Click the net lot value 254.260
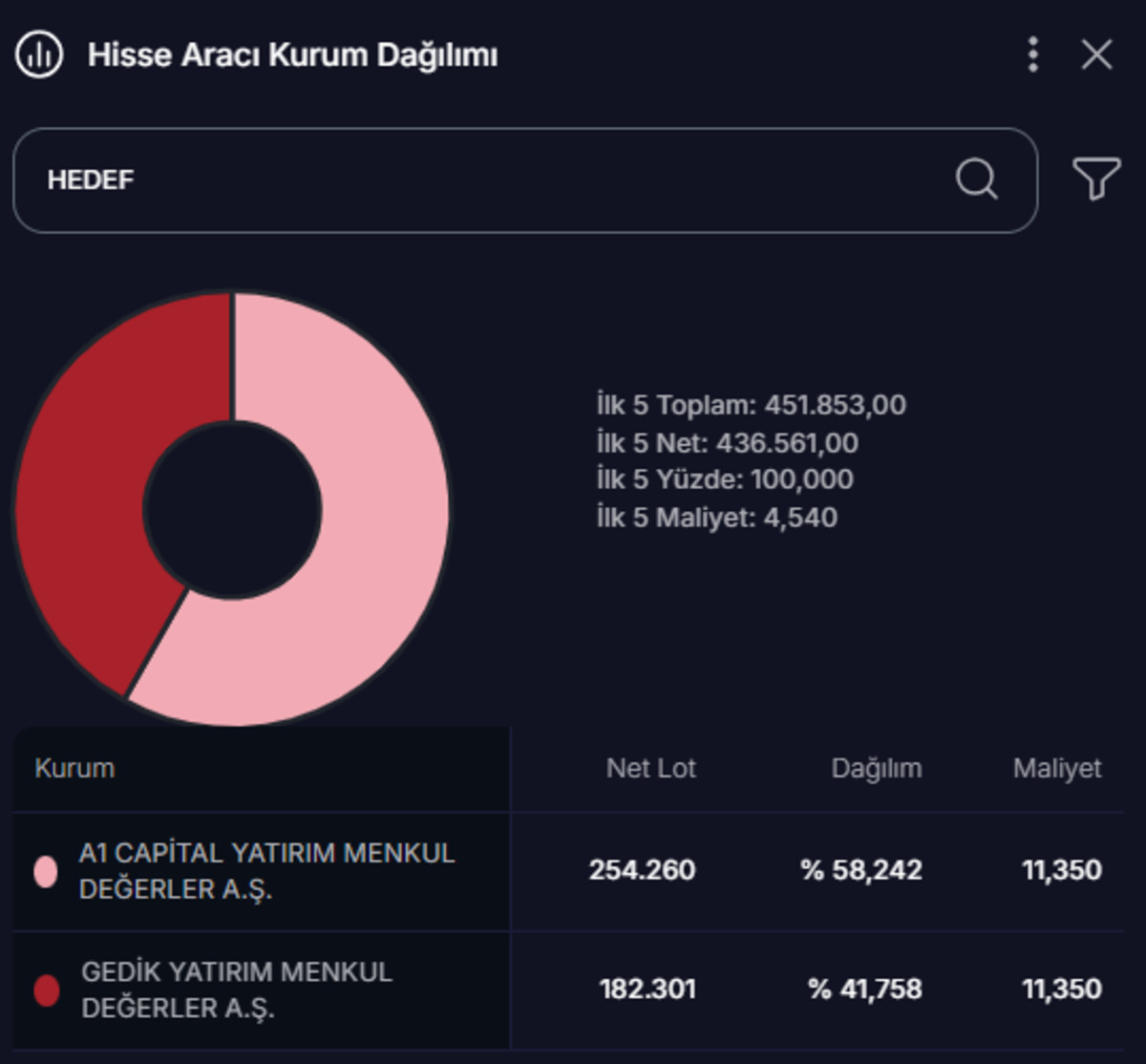The height and width of the screenshot is (1064, 1146). [x=642, y=870]
